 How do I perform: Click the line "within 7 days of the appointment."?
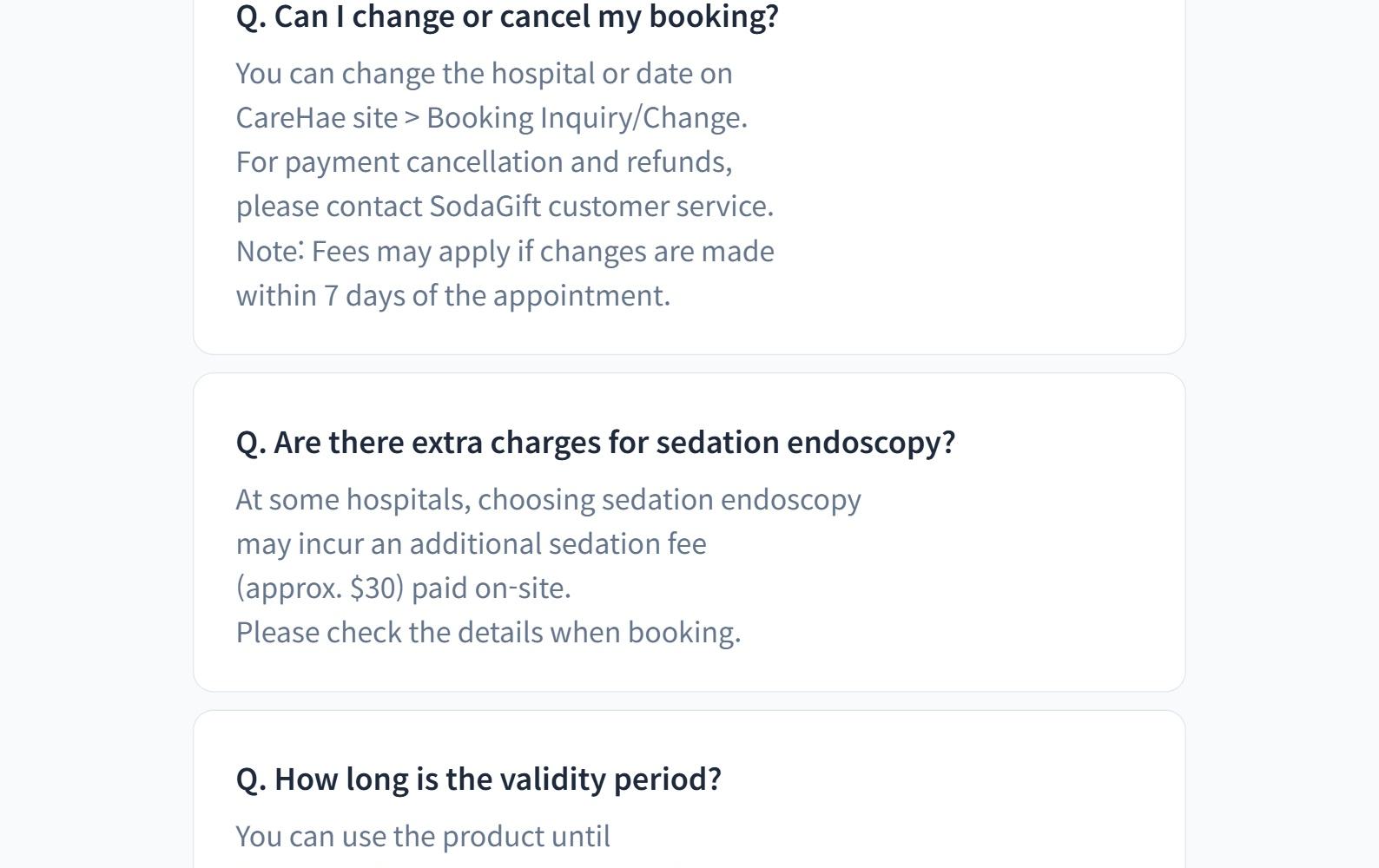point(452,295)
